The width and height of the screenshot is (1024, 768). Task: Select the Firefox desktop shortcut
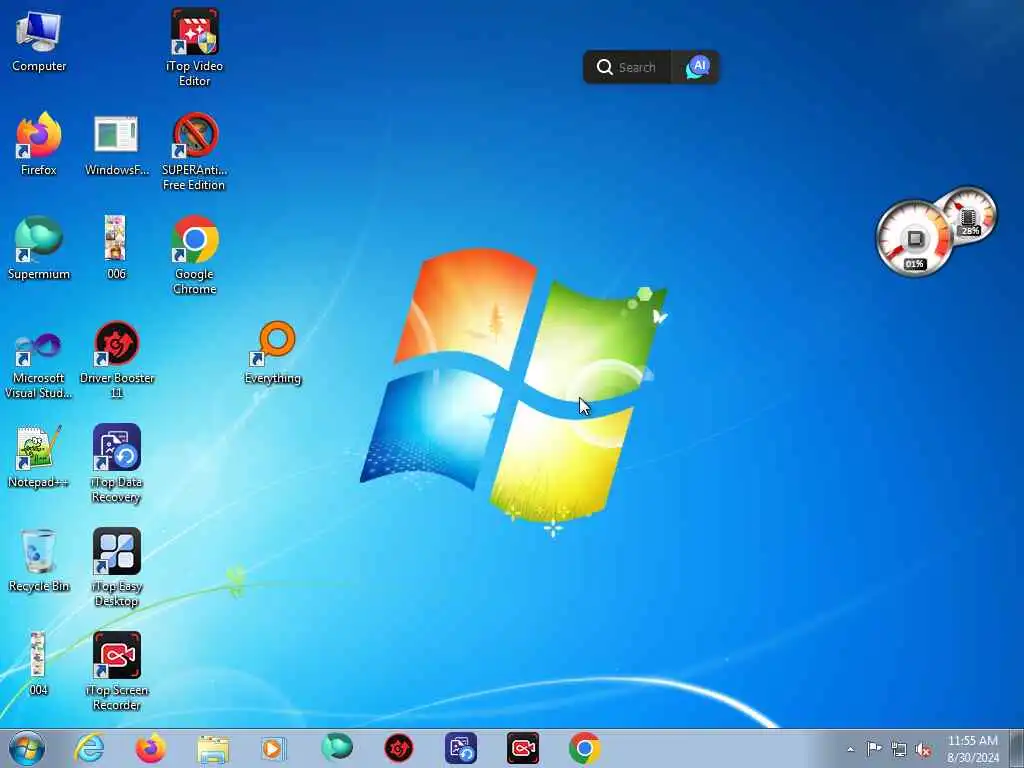click(39, 144)
